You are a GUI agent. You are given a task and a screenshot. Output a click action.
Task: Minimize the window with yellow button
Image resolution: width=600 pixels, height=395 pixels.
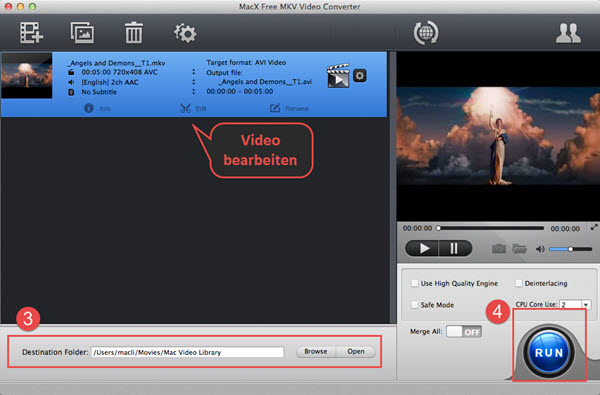pyautogui.click(x=21, y=6)
